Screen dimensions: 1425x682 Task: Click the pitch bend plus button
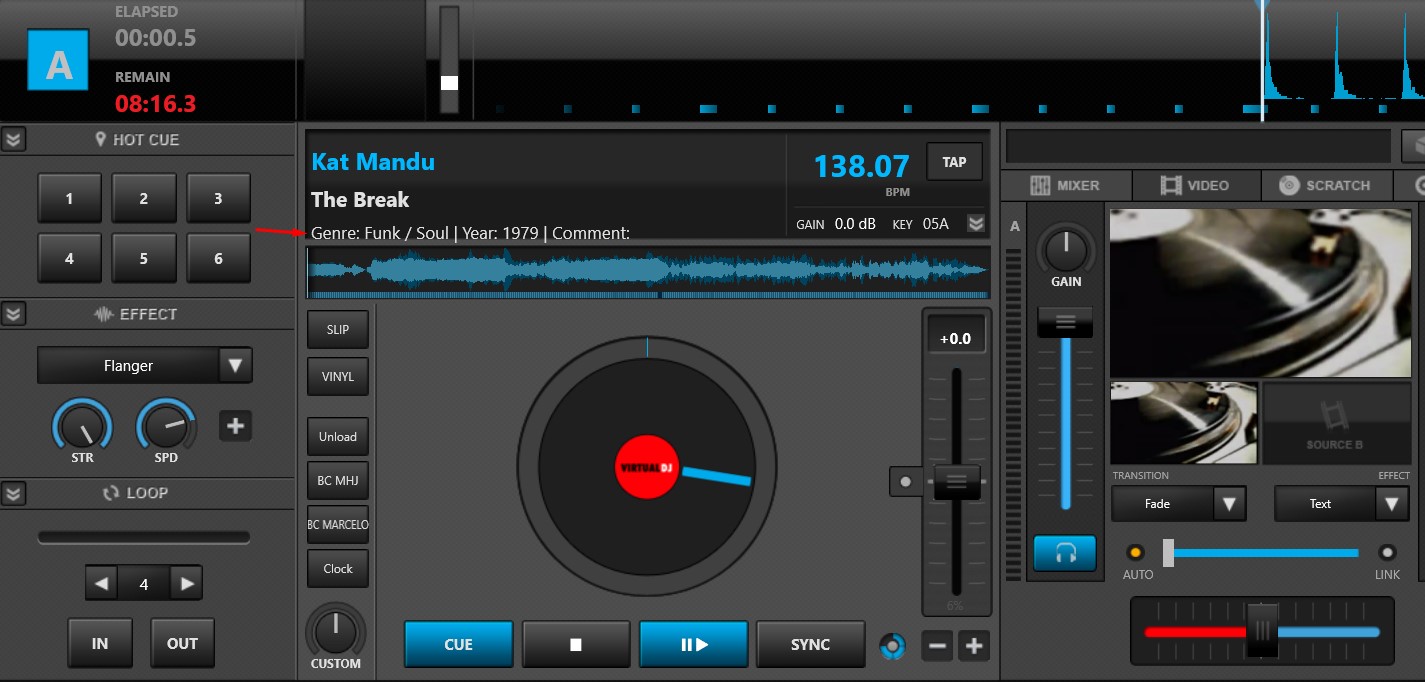coord(974,645)
